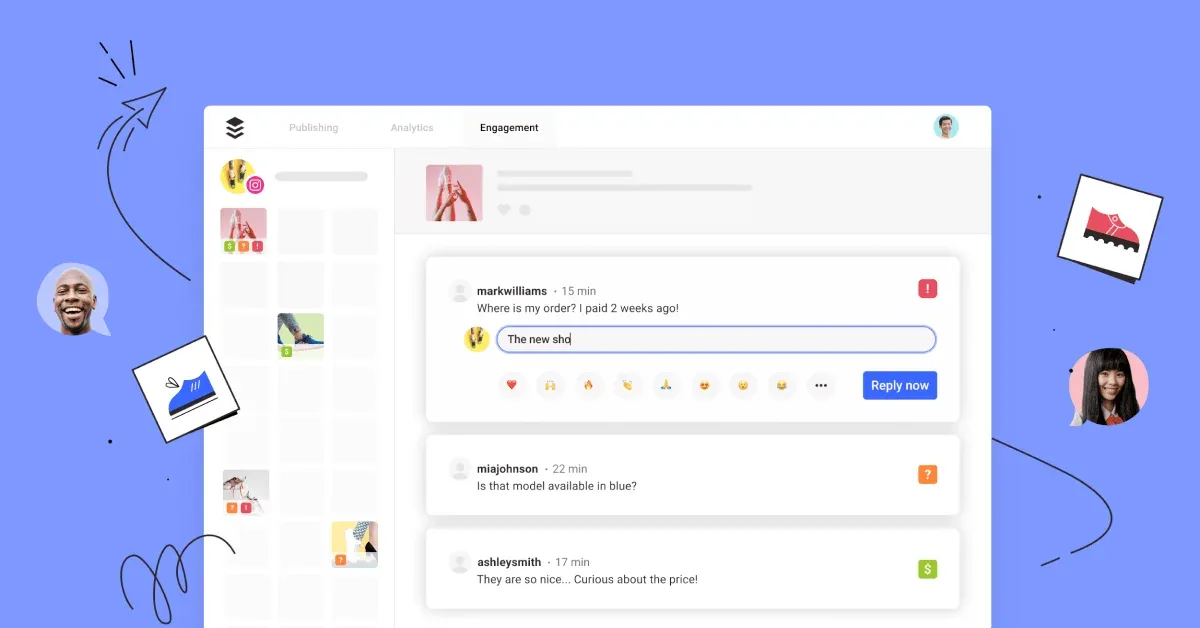Open more emojis with the three-dots button
1200x628 pixels.
point(821,385)
